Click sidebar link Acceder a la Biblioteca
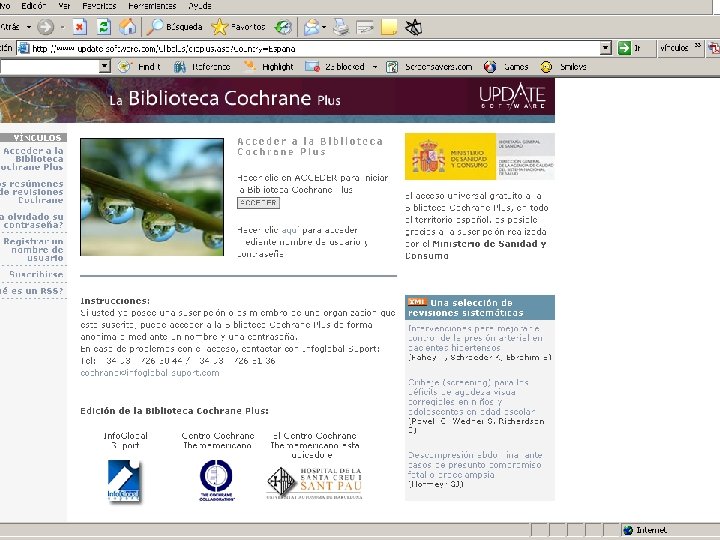Viewport: 720px width, 540px height. point(32,159)
